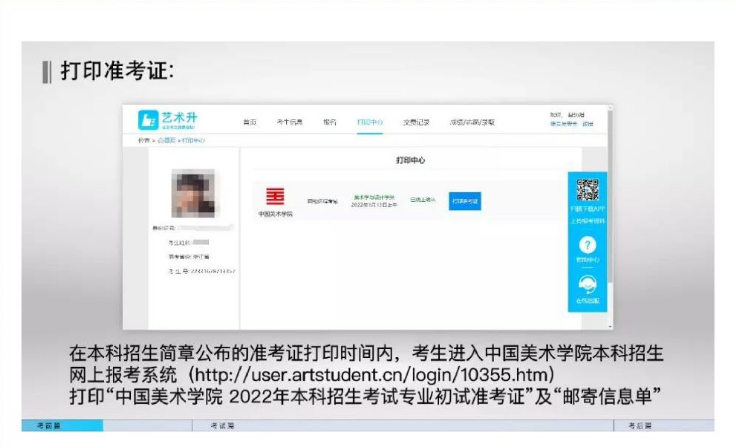Click the QR code for APP download
The height and width of the screenshot is (448, 736).
click(587, 189)
